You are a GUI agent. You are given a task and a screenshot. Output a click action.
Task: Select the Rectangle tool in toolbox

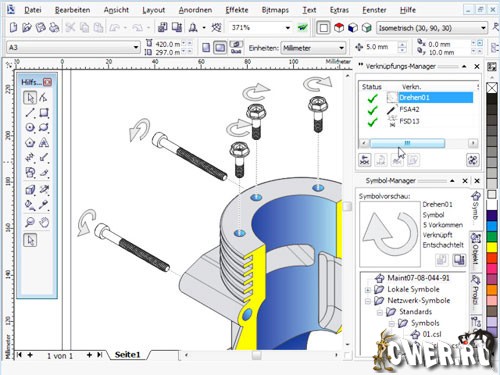tap(44, 113)
